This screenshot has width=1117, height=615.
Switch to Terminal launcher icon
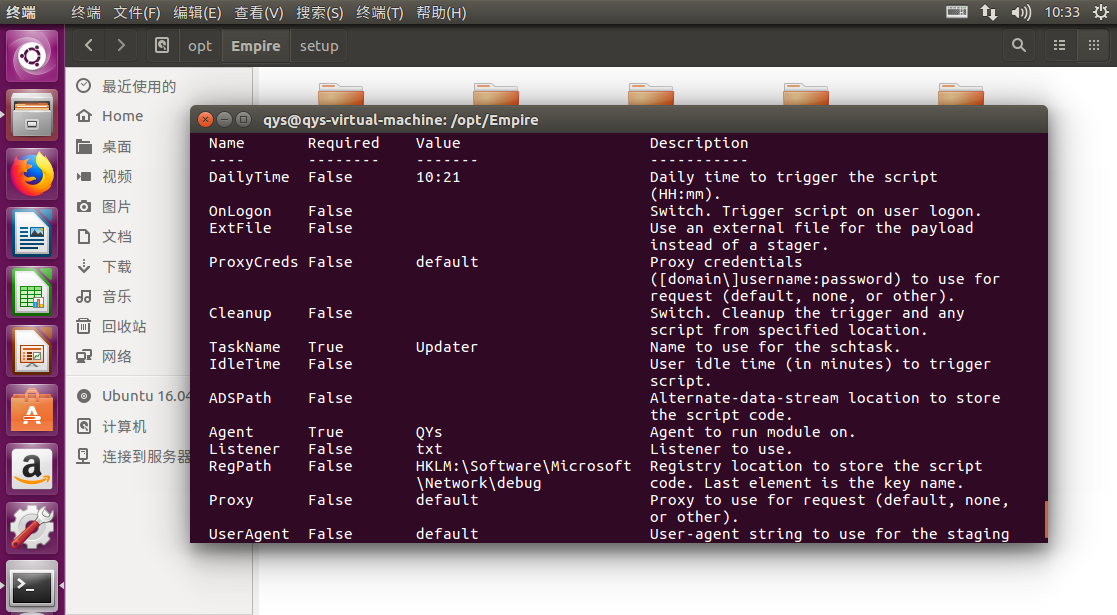point(32,587)
